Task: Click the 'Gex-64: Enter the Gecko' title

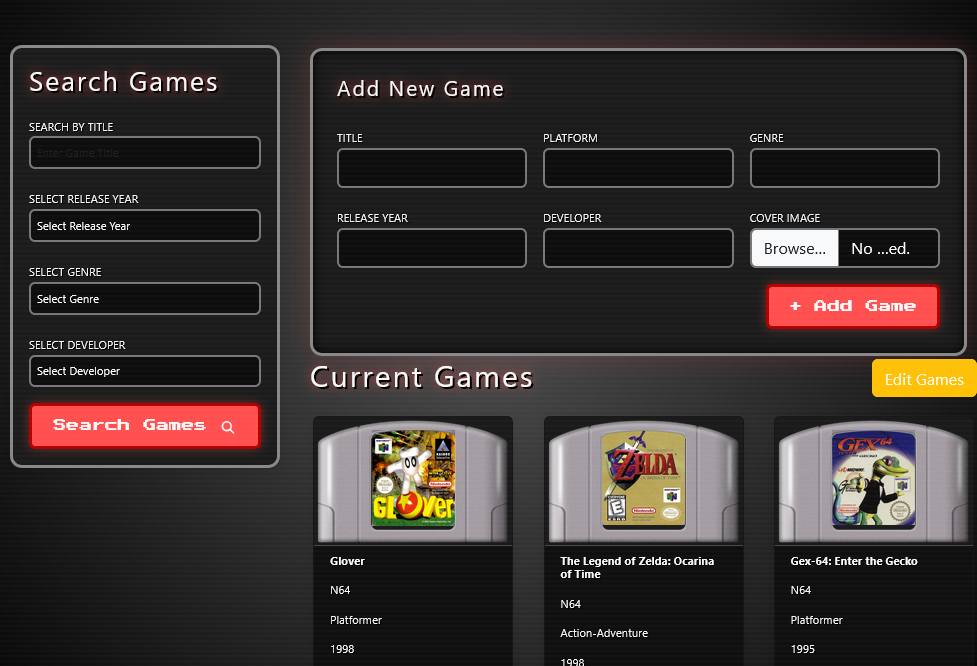Action: (854, 561)
